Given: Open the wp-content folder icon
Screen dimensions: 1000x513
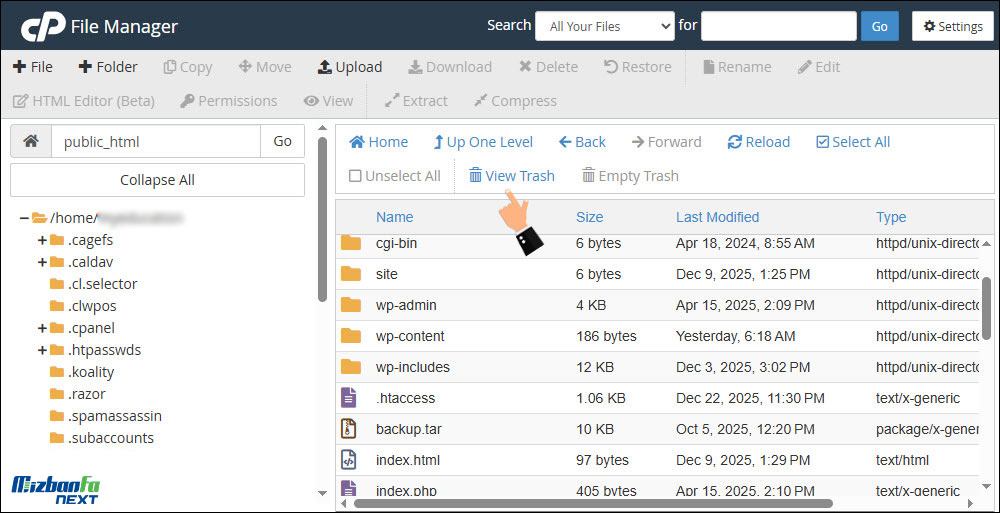Looking at the screenshot, I should [350, 336].
